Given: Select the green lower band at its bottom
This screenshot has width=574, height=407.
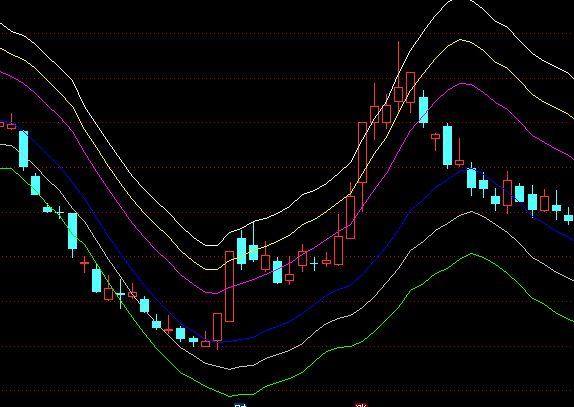Looking at the screenshot, I should pos(230,396).
